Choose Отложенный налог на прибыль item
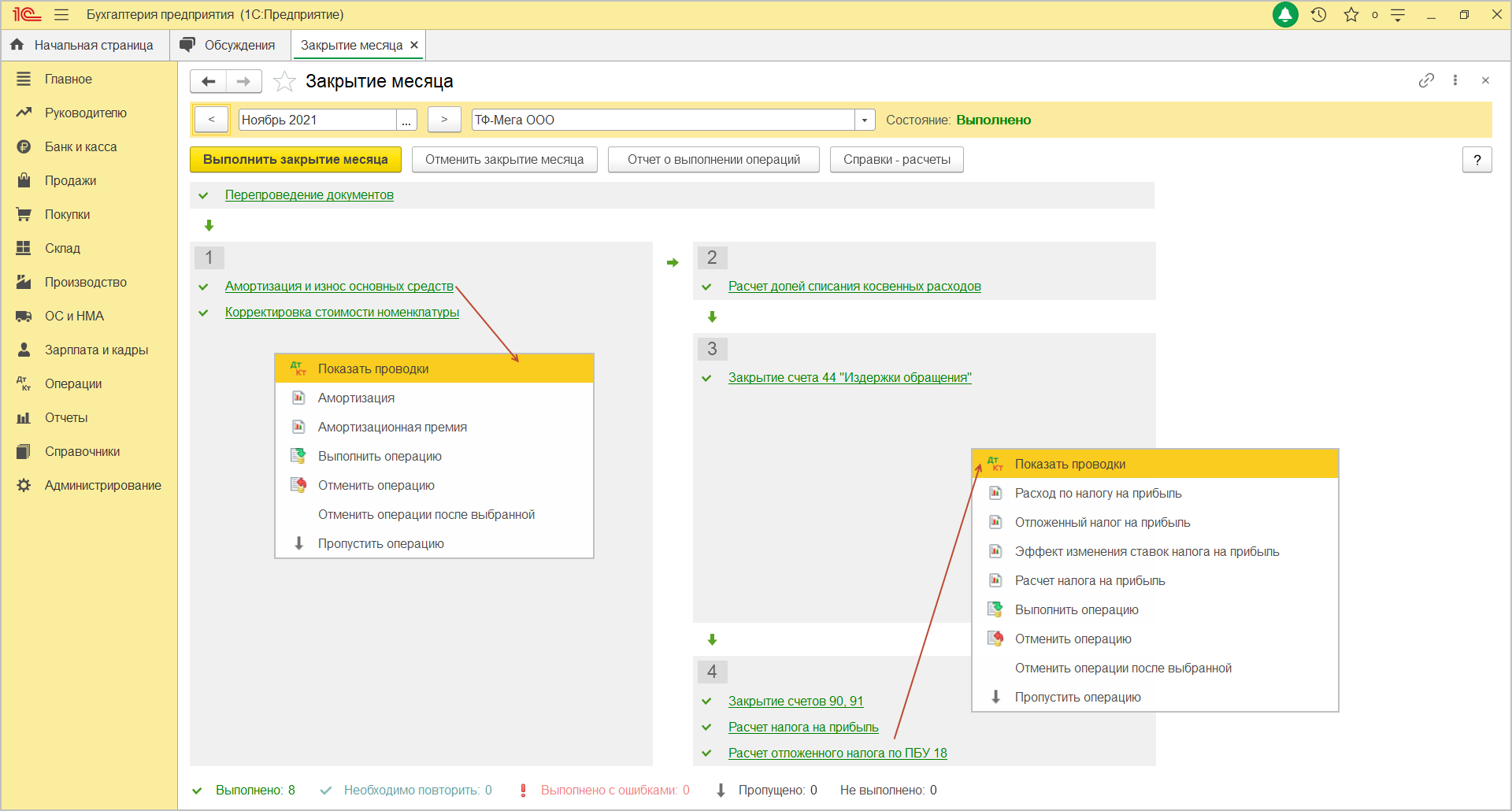 (1155, 522)
